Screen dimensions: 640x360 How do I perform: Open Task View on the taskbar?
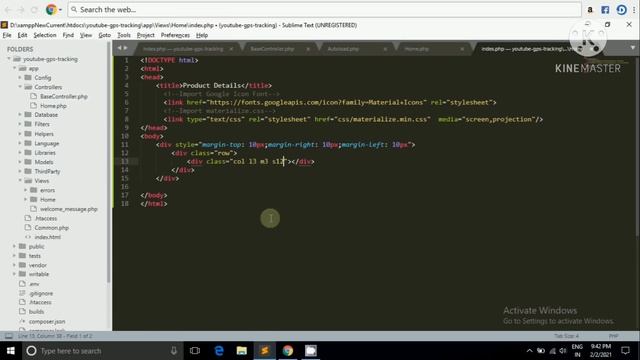[x=195, y=351]
